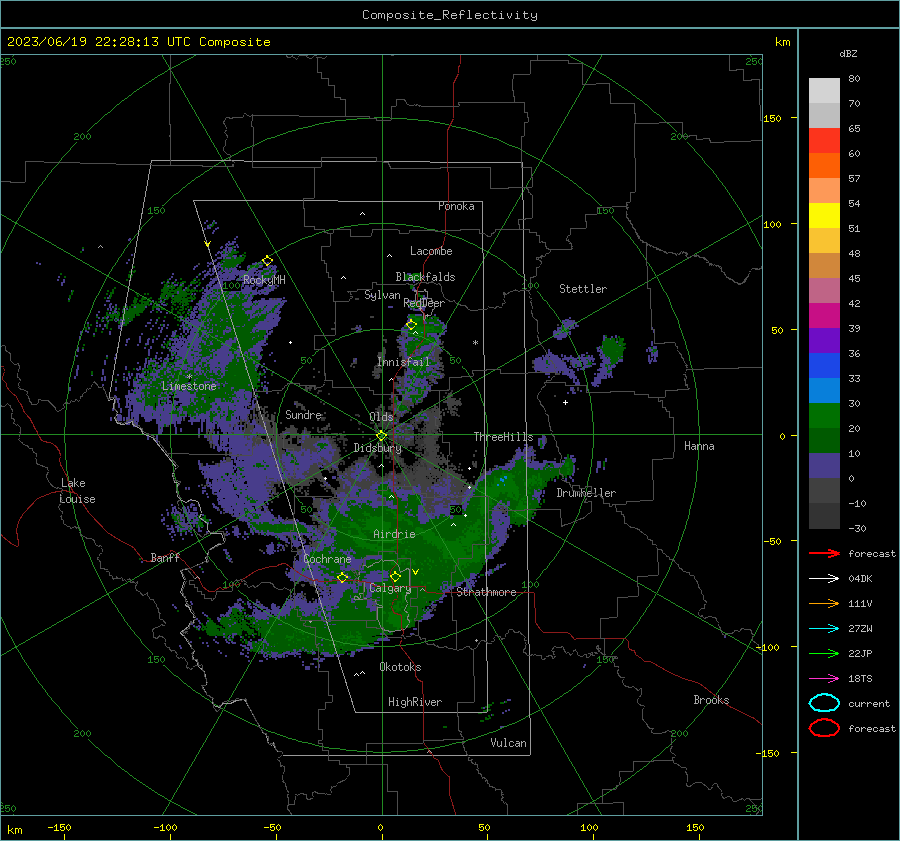This screenshot has width=900, height=841.
Task: Click the RockyMH label
Action: point(264,280)
